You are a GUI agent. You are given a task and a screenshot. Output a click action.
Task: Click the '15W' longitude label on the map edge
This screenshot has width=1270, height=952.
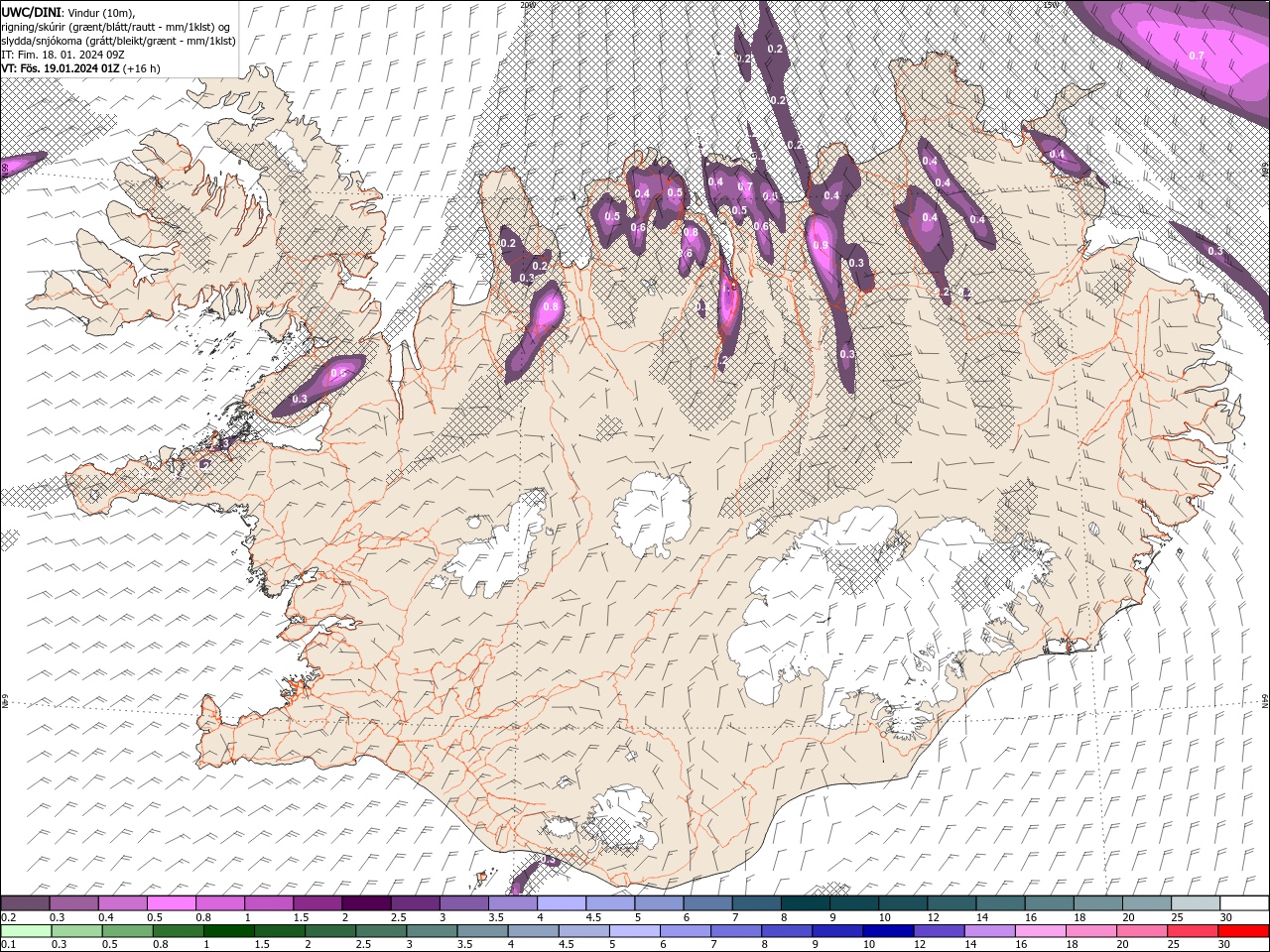[1052, 5]
